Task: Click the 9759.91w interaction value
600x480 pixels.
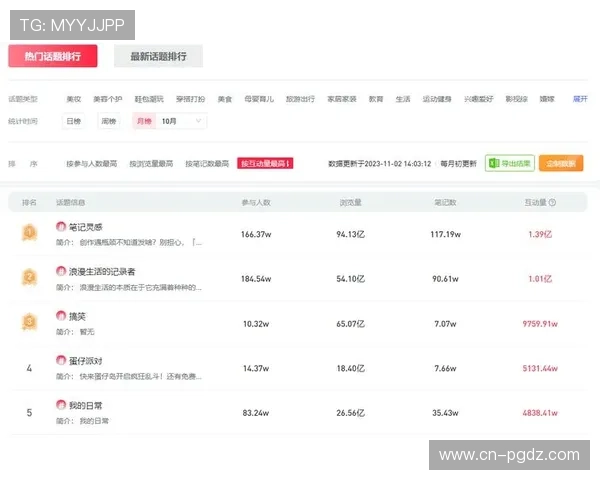Action: click(x=540, y=324)
